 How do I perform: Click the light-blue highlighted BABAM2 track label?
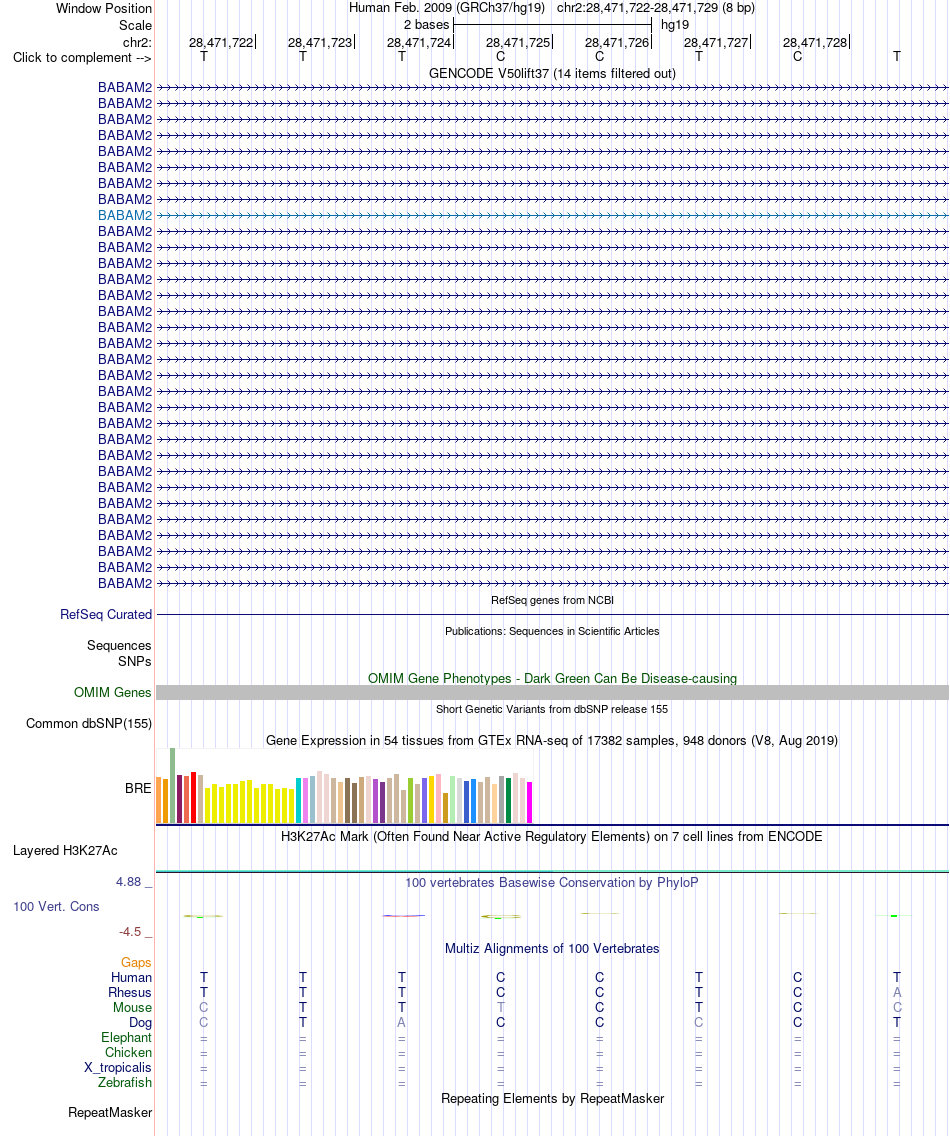point(125,215)
